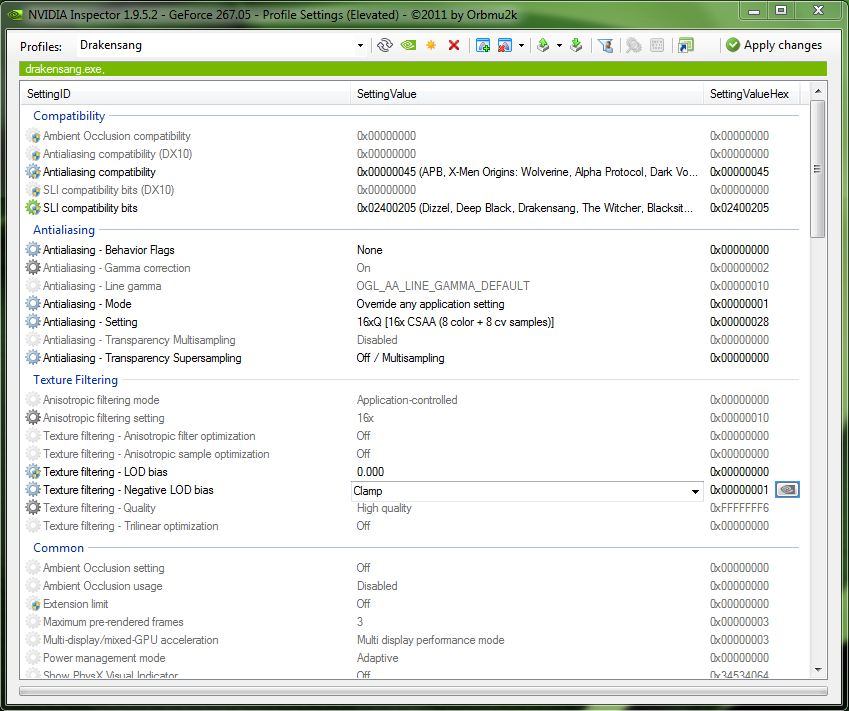Select Anisotropic filtering mode row

click(x=412, y=400)
